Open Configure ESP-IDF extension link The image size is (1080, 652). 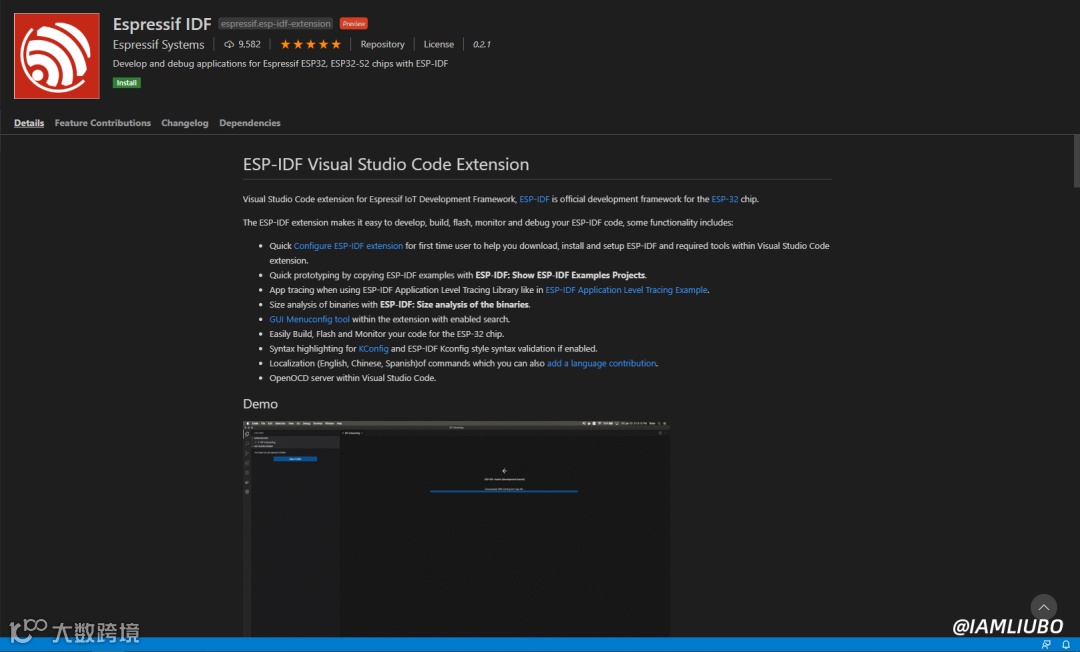349,246
